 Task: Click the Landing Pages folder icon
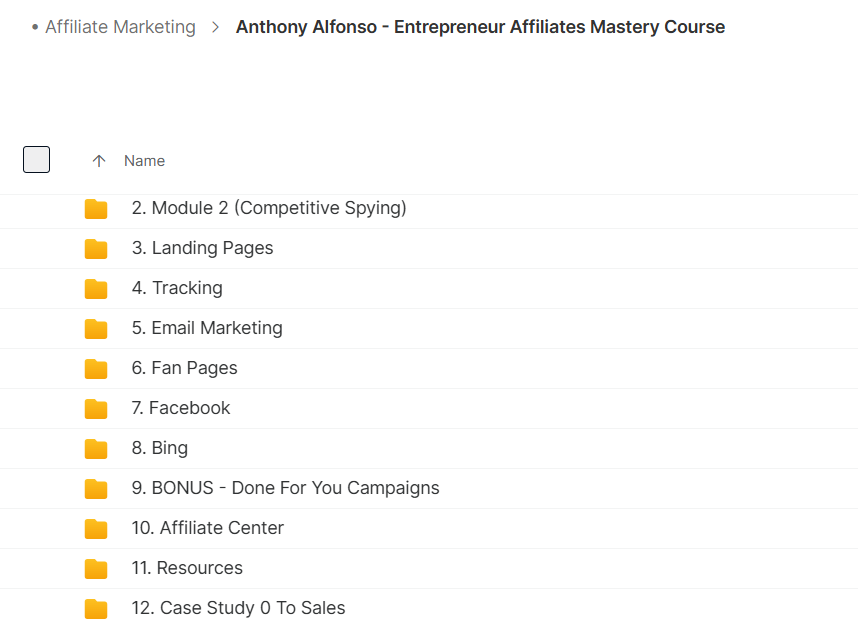click(96, 248)
